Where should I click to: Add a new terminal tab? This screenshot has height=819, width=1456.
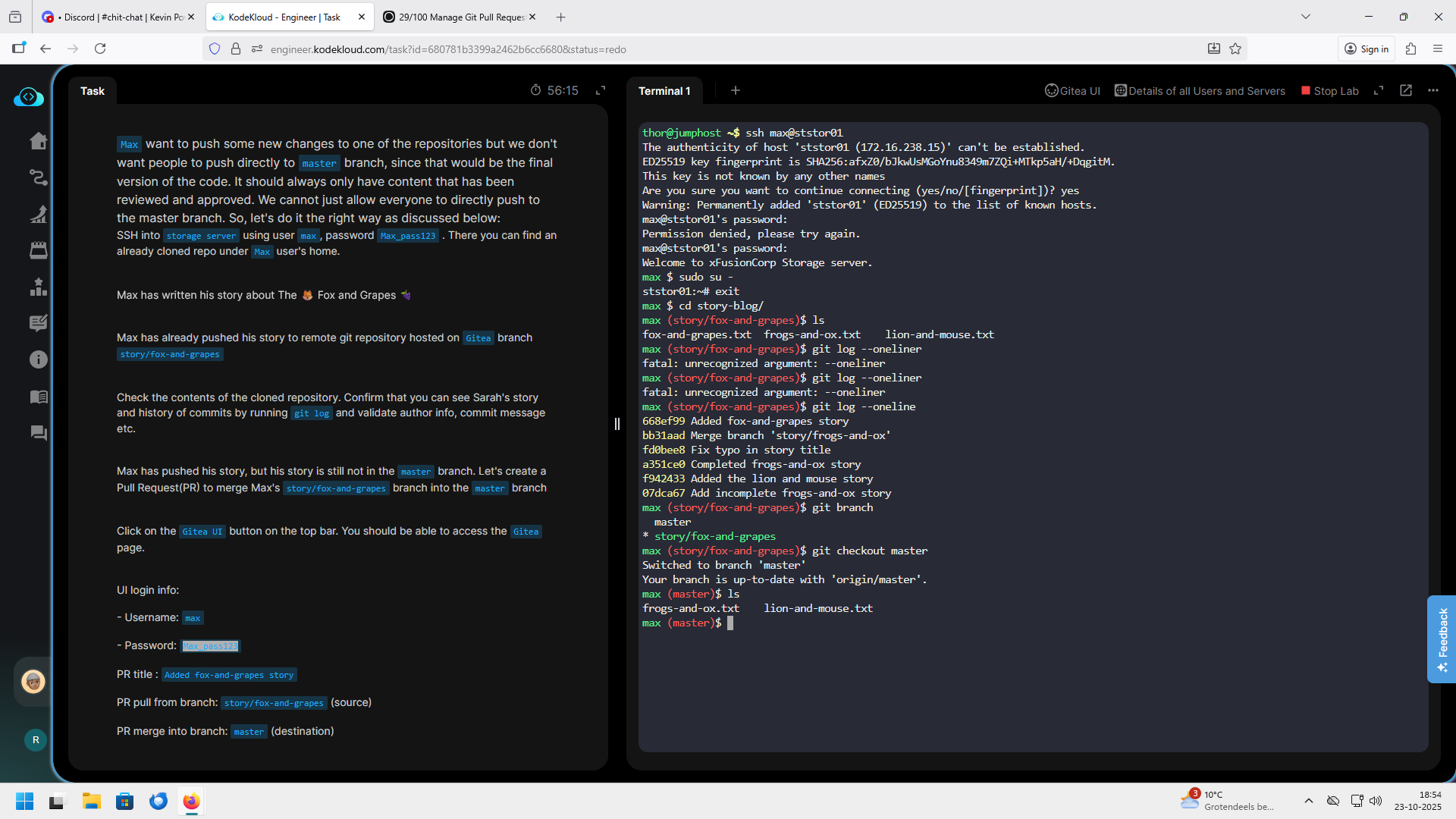click(x=735, y=91)
